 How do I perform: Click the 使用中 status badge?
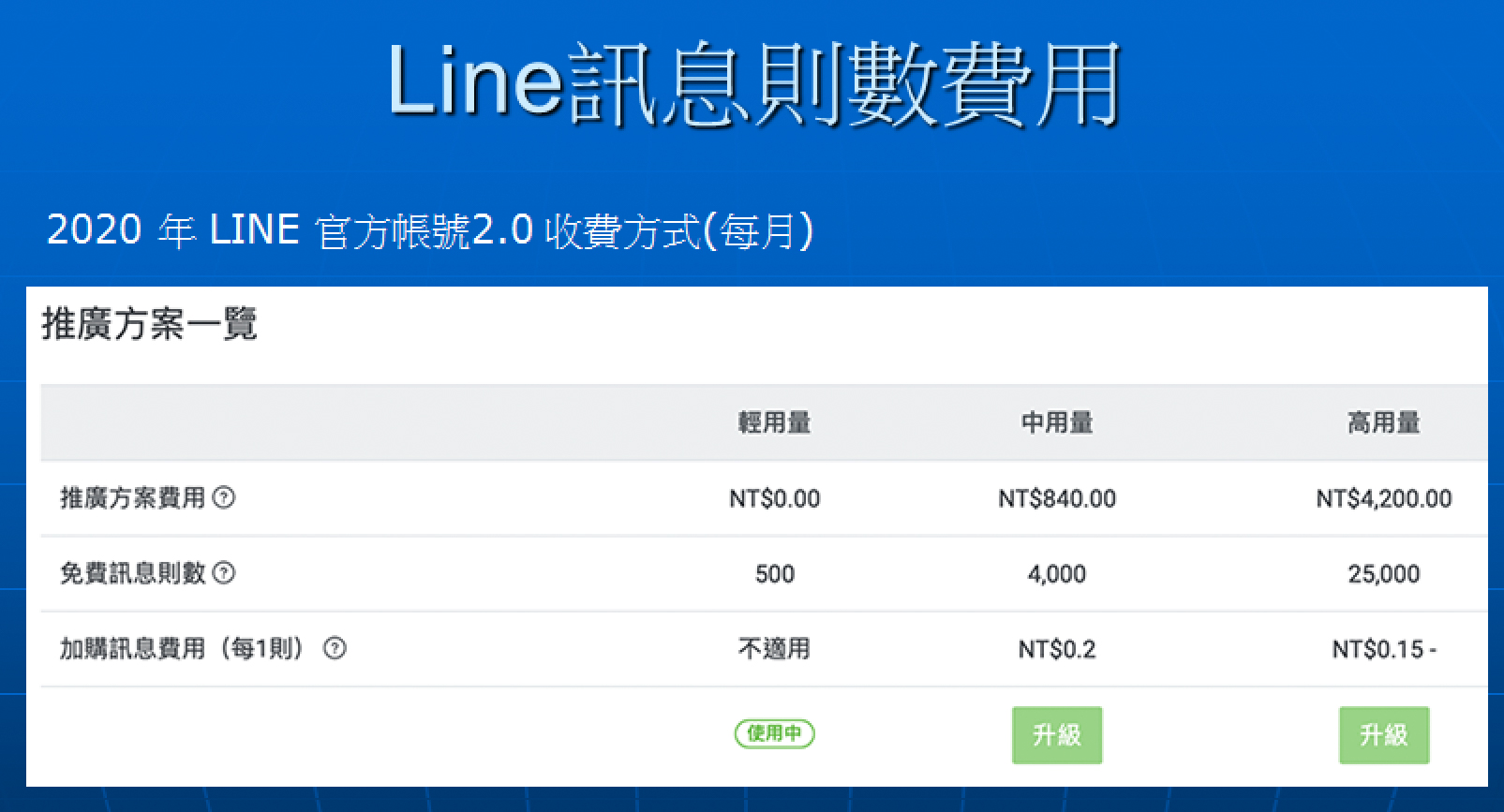click(775, 733)
